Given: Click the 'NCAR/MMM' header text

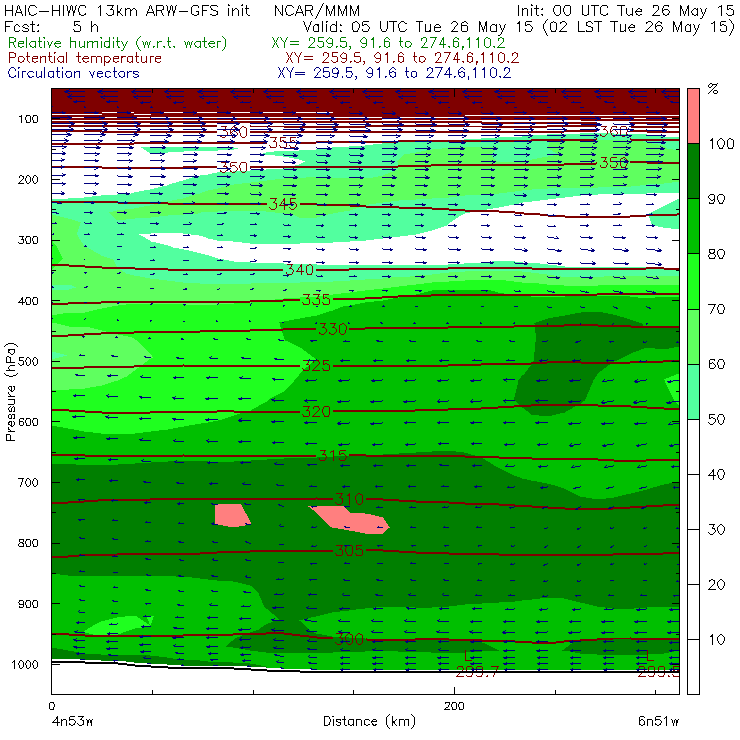Looking at the screenshot, I should pos(317,11).
